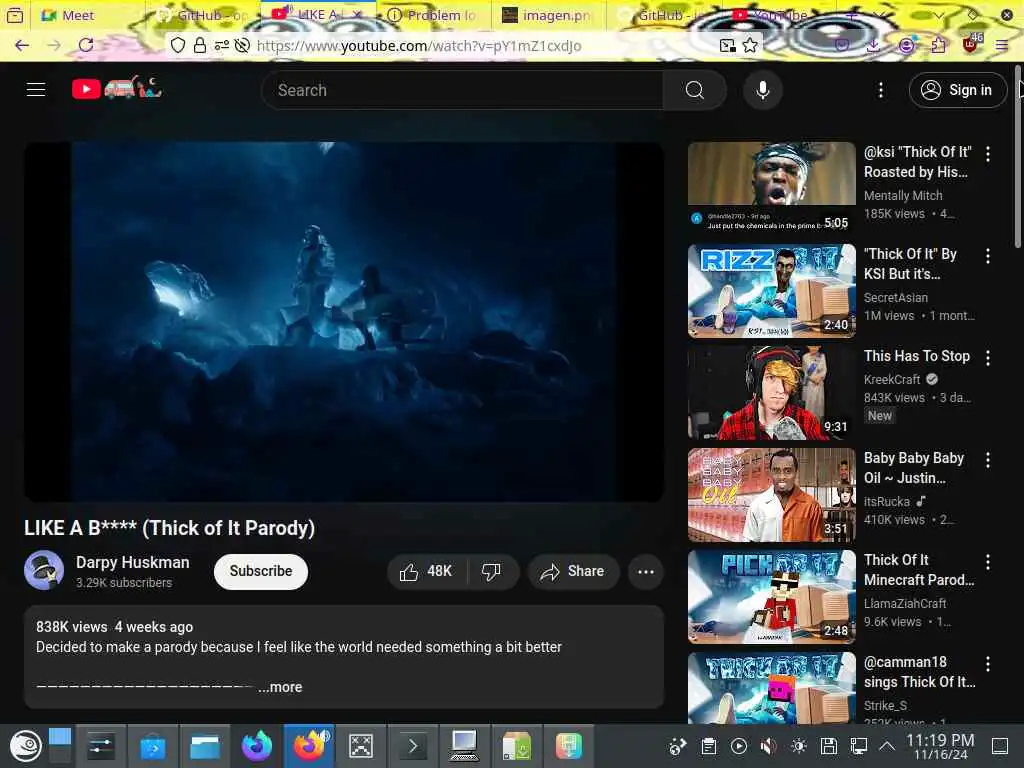The height and width of the screenshot is (768, 1024).
Task: Expand the hidden system tray icons arrow
Action: [887, 746]
